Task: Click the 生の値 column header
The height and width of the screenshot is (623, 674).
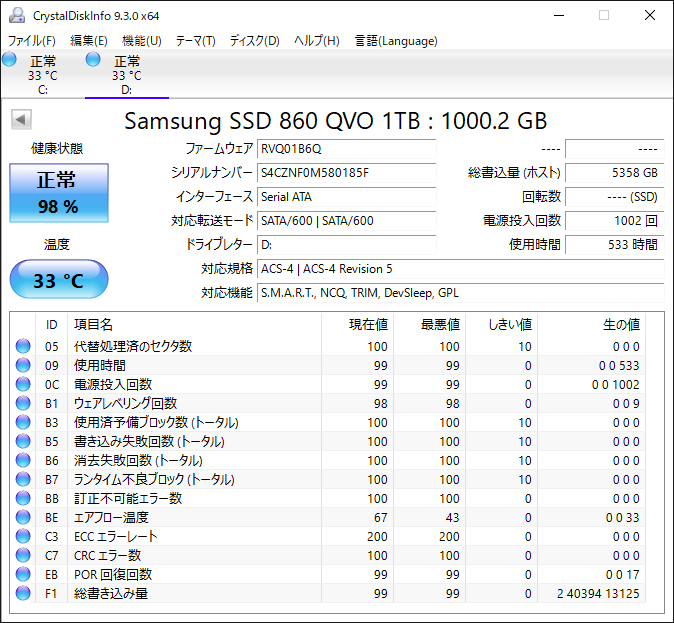Action: point(591,325)
